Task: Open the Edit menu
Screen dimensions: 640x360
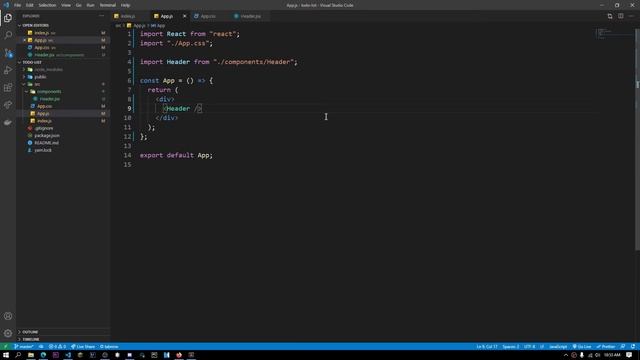Action: coord(29,5)
